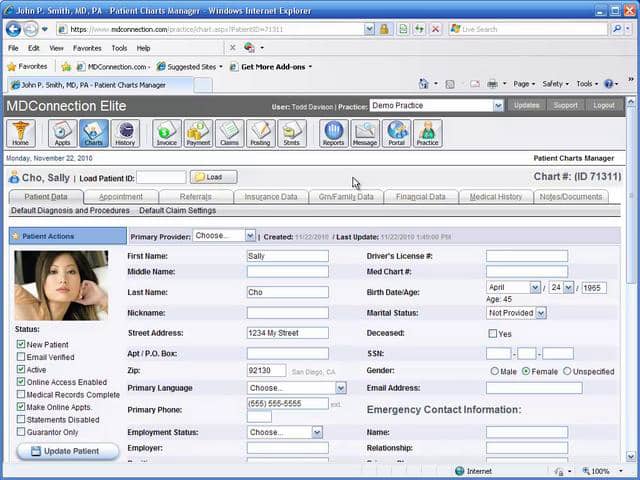640x480 pixels.
Task: Open the Home toolbar icon
Action: [20, 133]
